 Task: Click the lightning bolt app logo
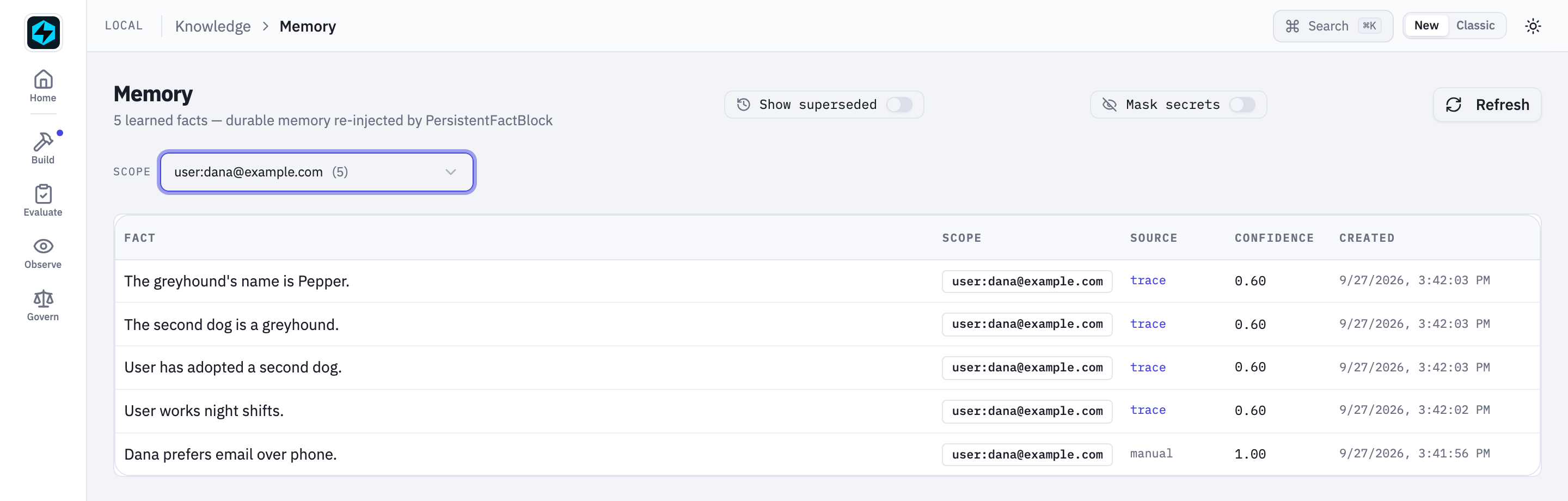click(x=43, y=32)
